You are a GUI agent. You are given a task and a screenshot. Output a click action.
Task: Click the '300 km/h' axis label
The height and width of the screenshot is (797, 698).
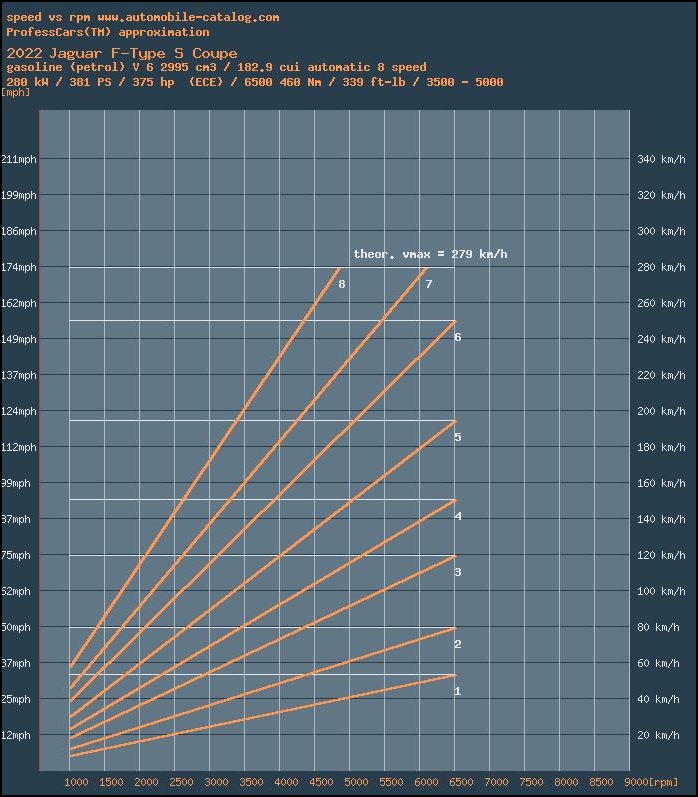[x=661, y=231]
